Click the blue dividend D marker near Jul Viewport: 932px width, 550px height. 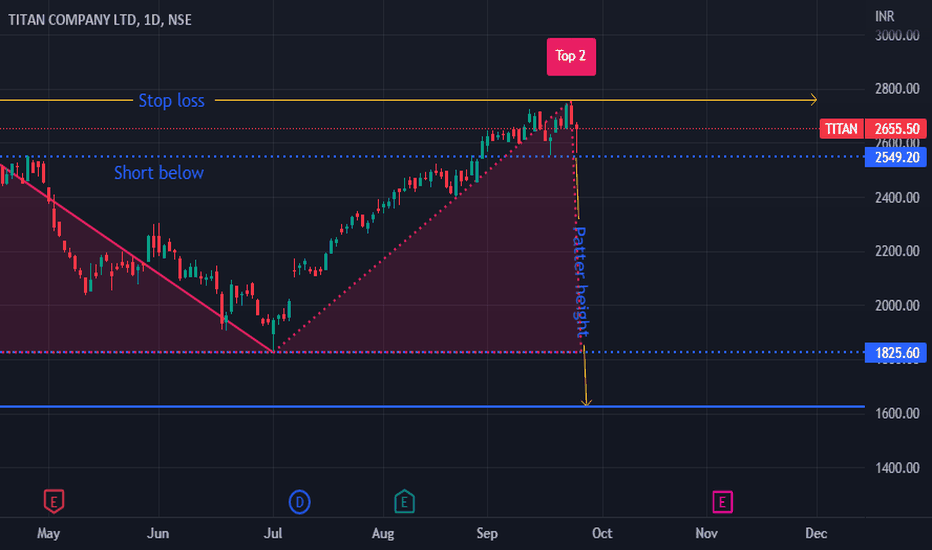coord(300,502)
